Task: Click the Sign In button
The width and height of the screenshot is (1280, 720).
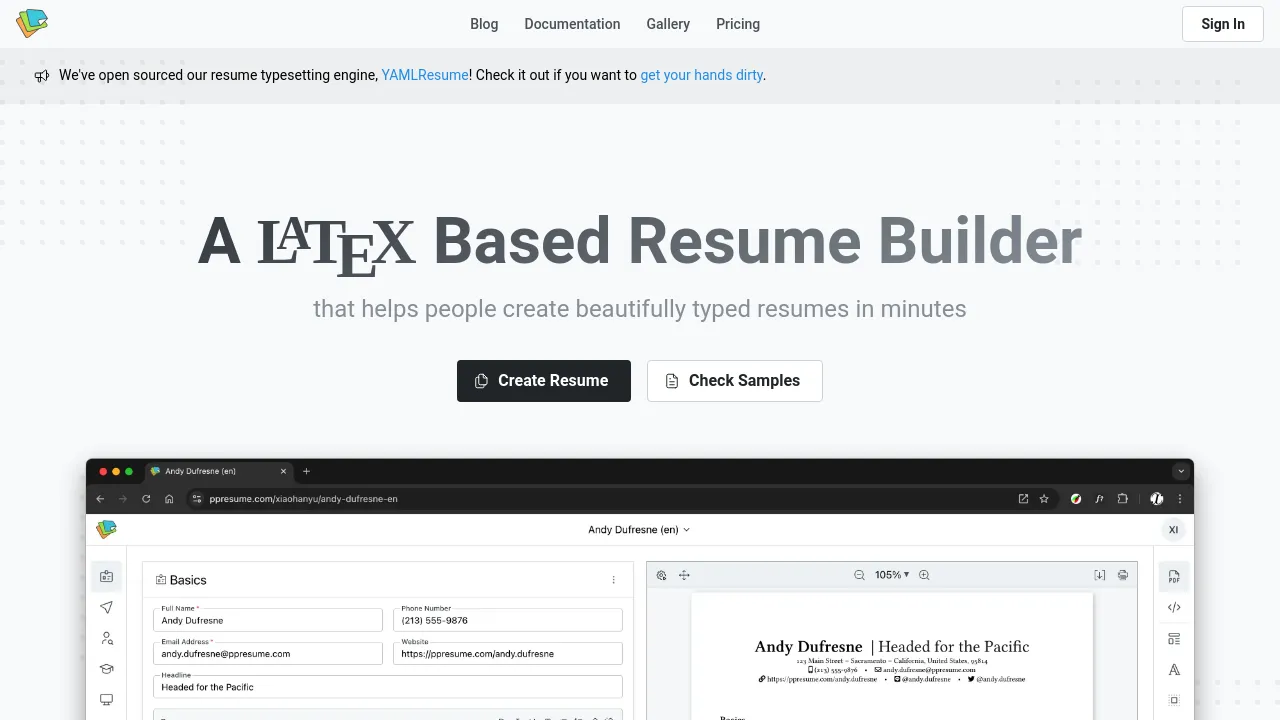Action: point(1223,24)
